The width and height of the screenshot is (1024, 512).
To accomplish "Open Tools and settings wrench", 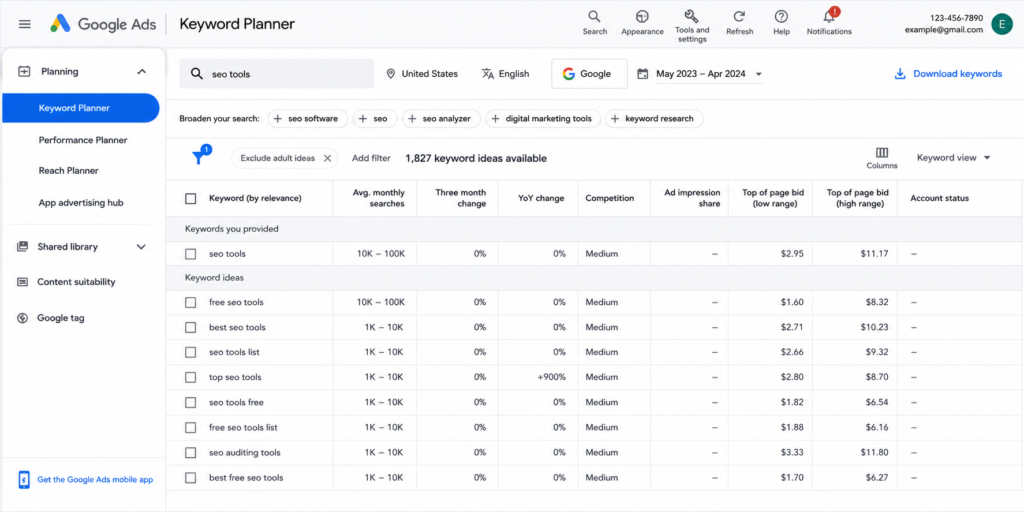I will 692,16.
